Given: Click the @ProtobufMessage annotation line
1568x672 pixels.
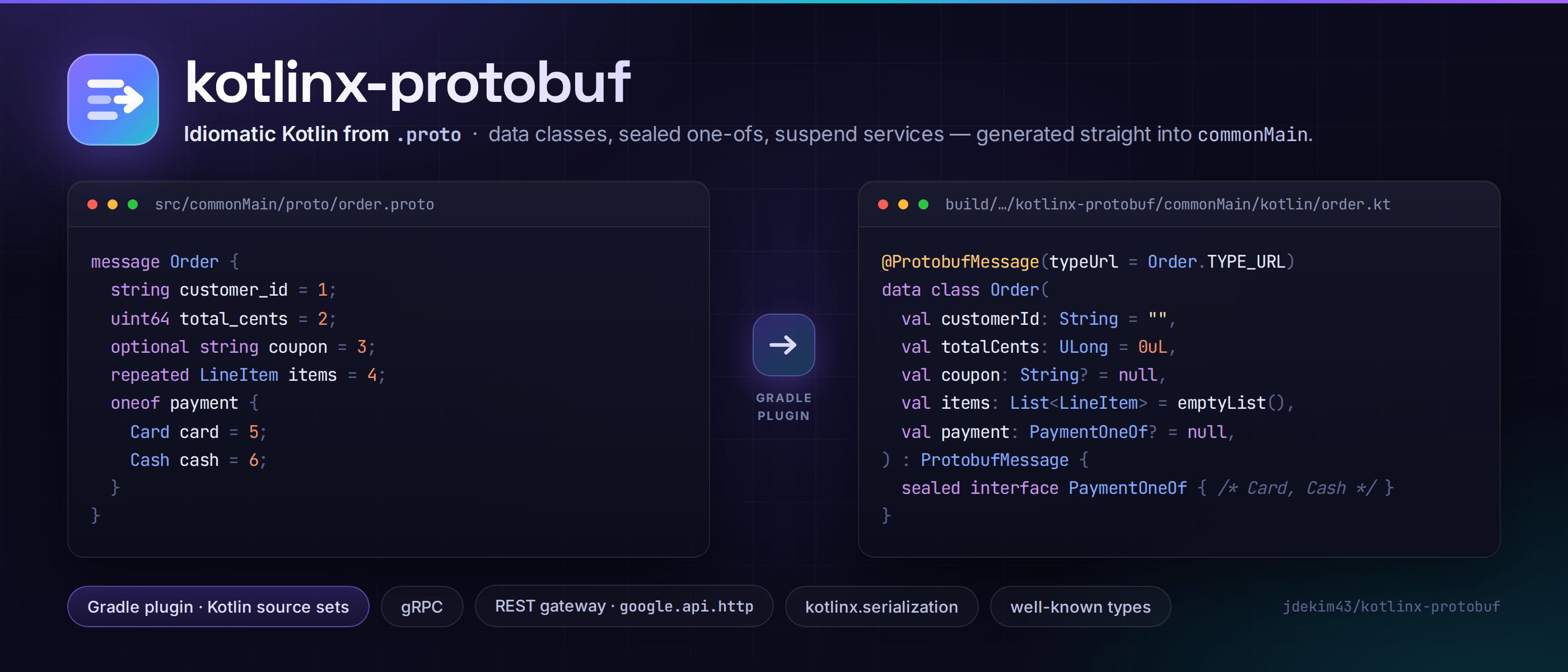Looking at the screenshot, I should [1088, 262].
